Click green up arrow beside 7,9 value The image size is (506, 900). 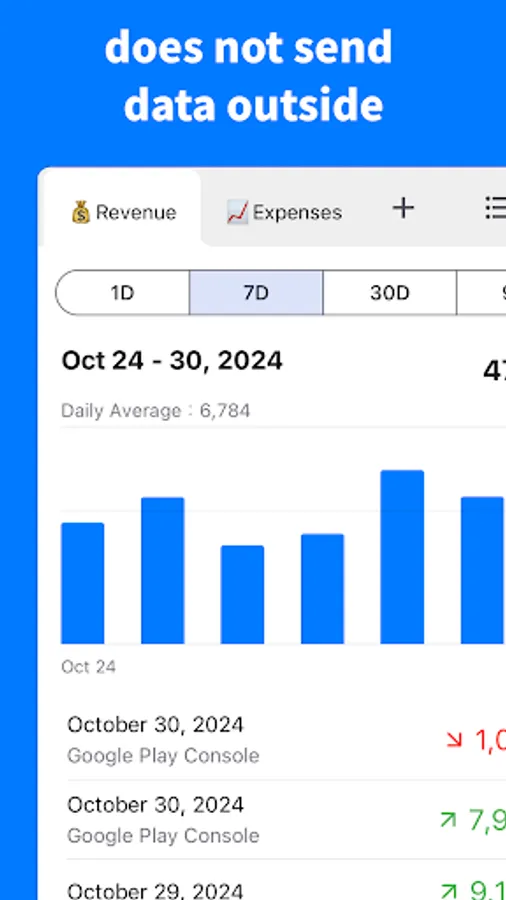[x=449, y=820]
